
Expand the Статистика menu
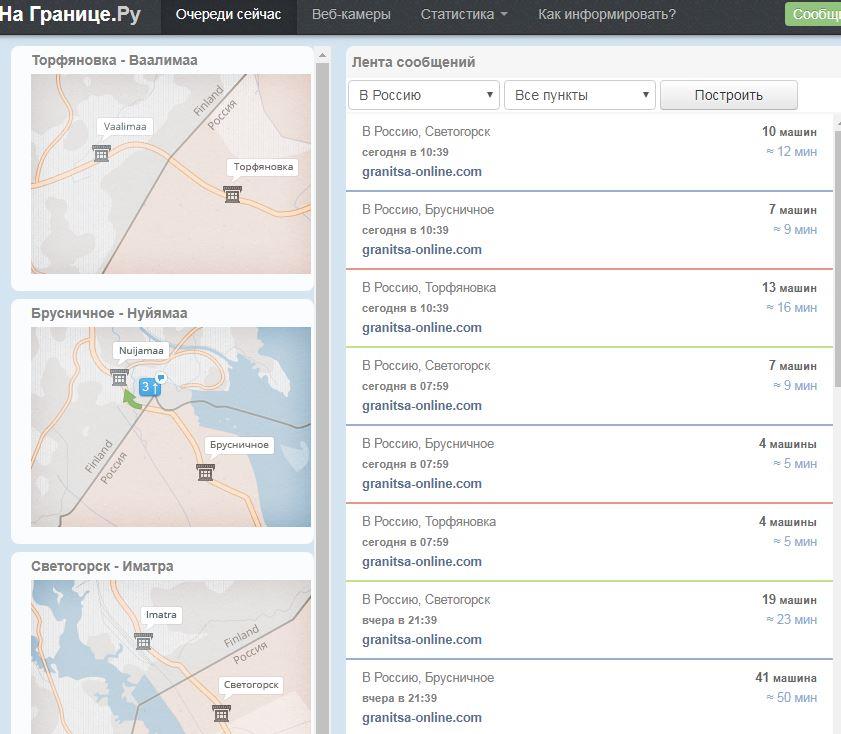[464, 15]
